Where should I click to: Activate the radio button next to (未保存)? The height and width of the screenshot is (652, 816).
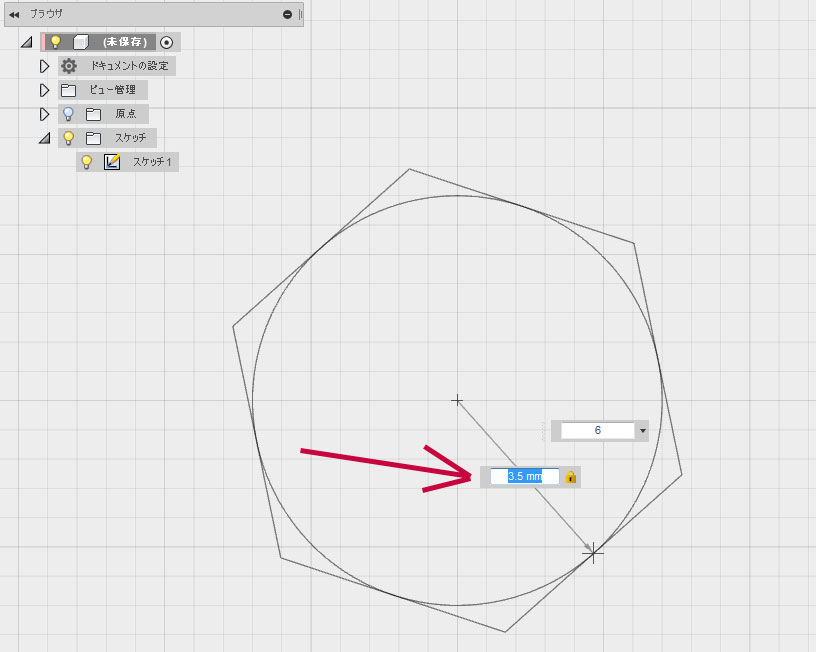tap(167, 42)
